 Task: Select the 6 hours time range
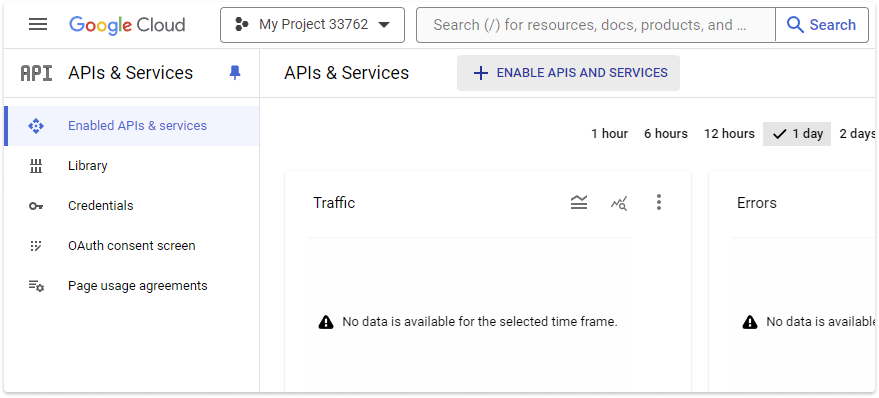pos(665,134)
